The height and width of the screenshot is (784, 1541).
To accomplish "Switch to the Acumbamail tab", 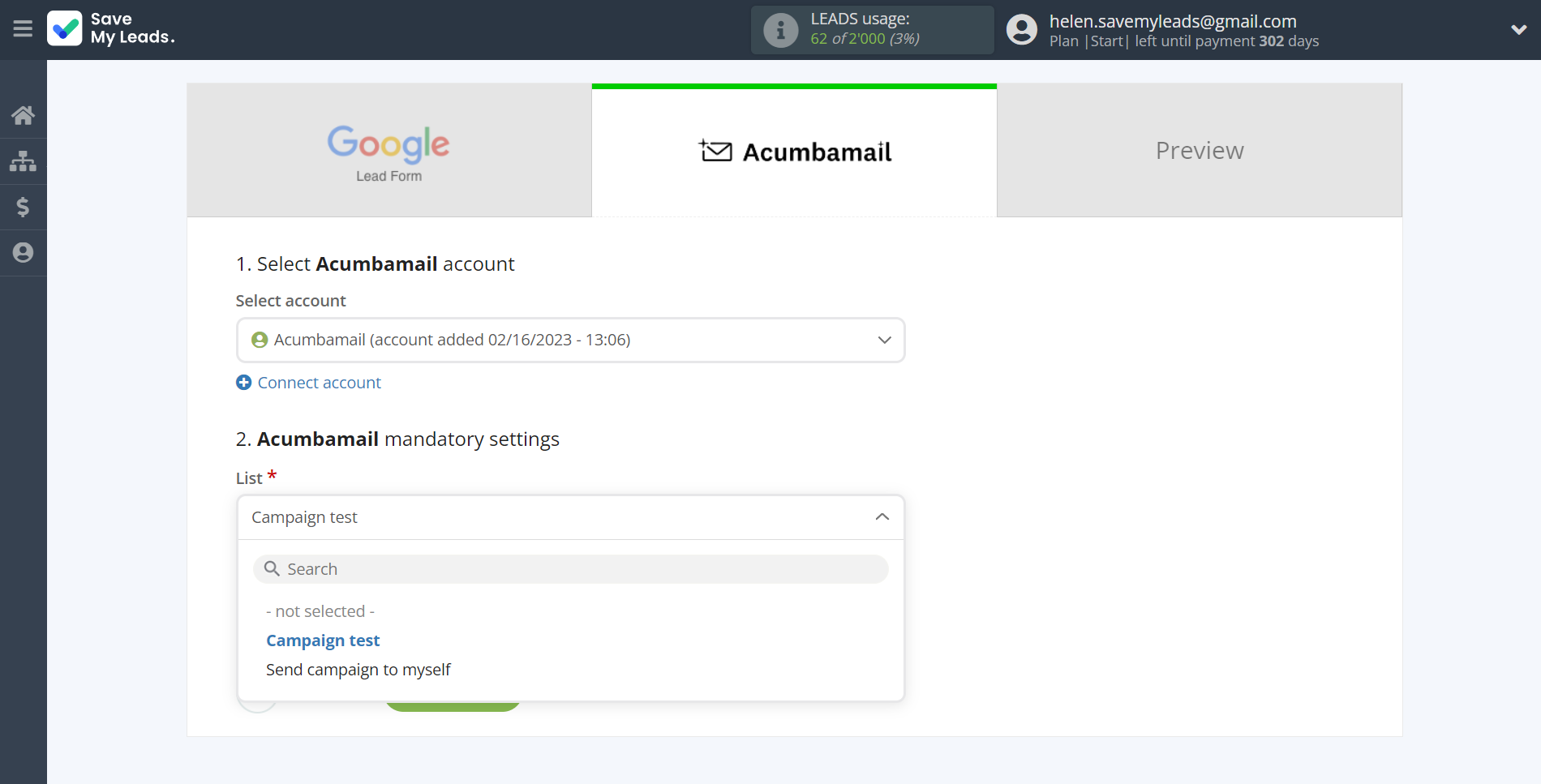I will (x=794, y=151).
